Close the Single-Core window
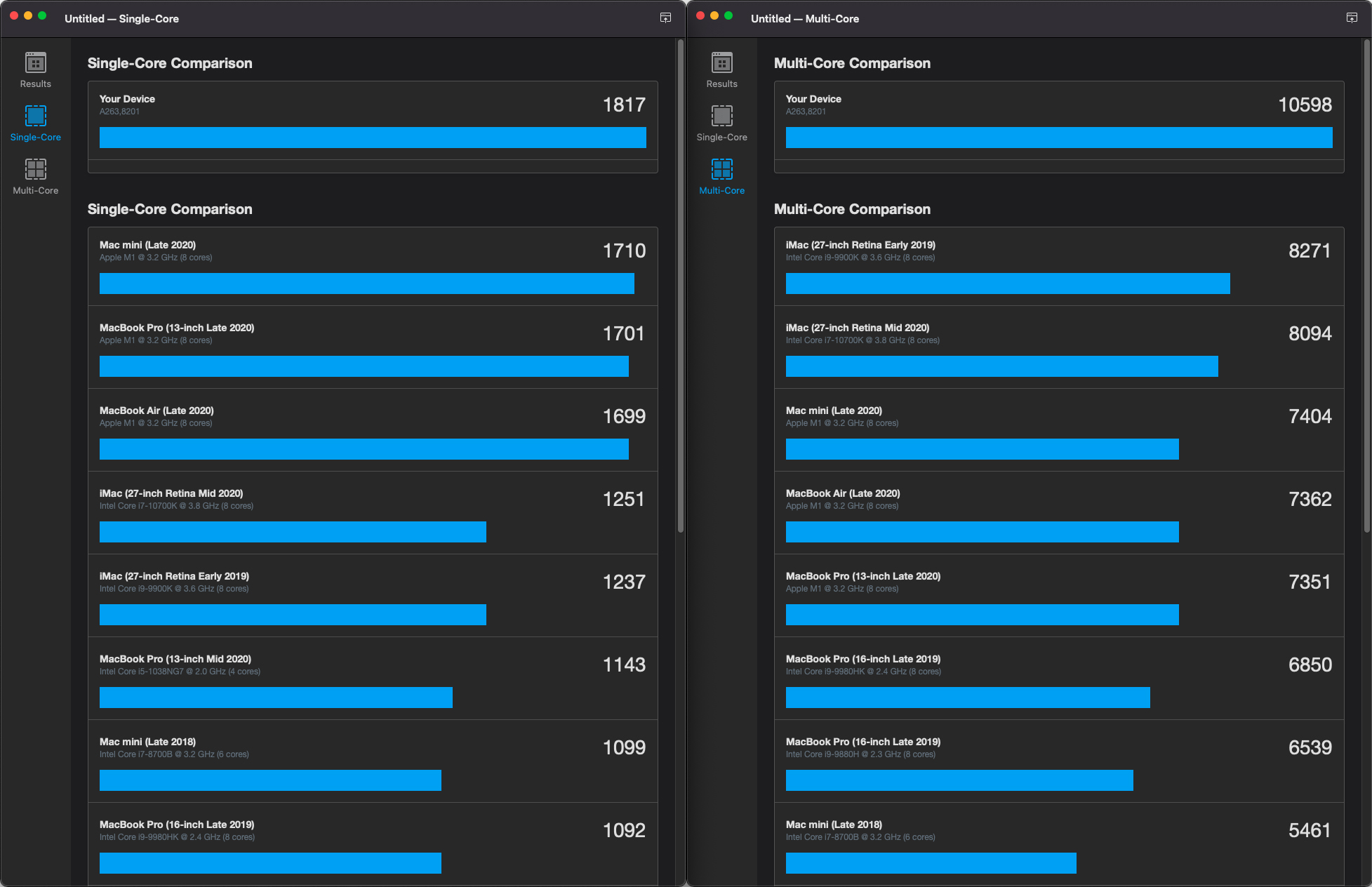1372x887 pixels. click(x=14, y=15)
